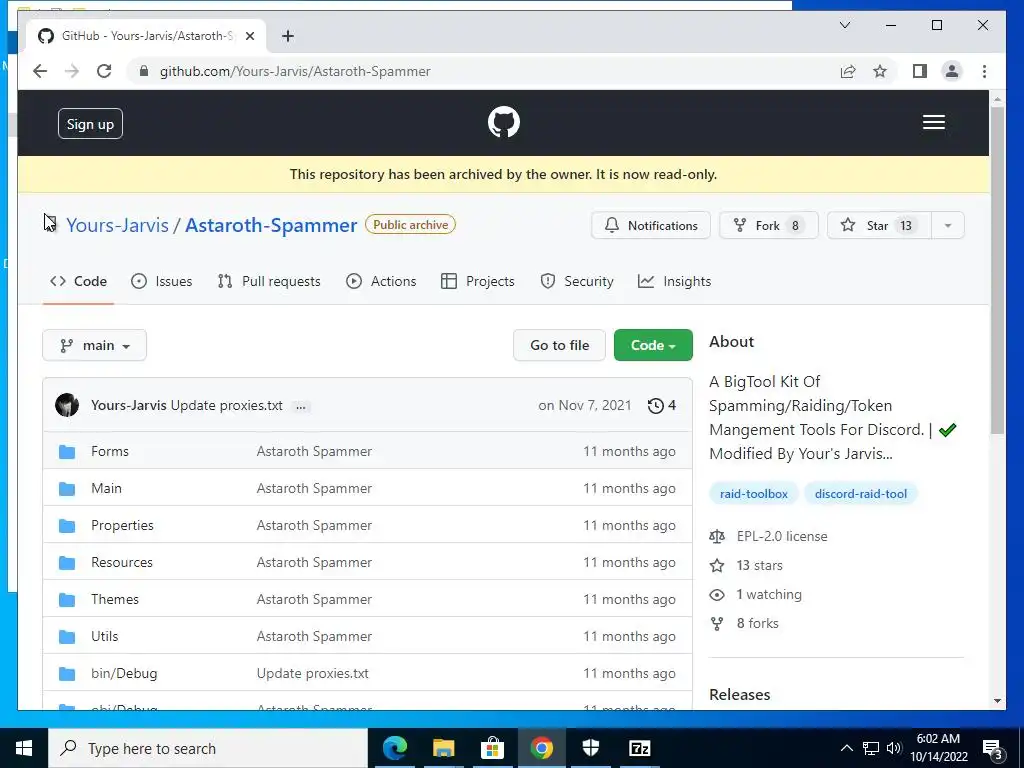Reload the page with the refresh icon
The width and height of the screenshot is (1024, 768).
(x=104, y=71)
